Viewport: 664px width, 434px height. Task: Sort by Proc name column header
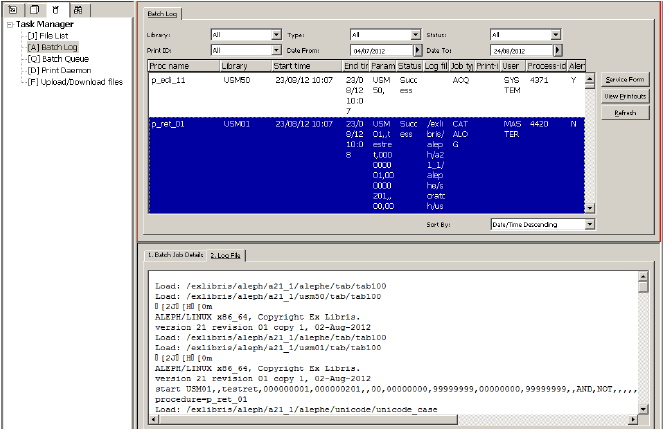point(184,66)
